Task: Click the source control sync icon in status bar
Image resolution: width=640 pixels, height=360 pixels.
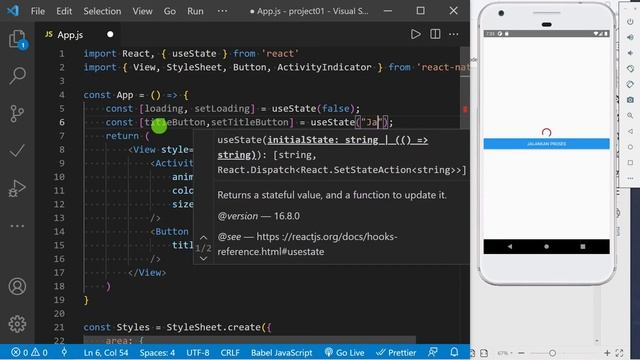Action: [64, 352]
